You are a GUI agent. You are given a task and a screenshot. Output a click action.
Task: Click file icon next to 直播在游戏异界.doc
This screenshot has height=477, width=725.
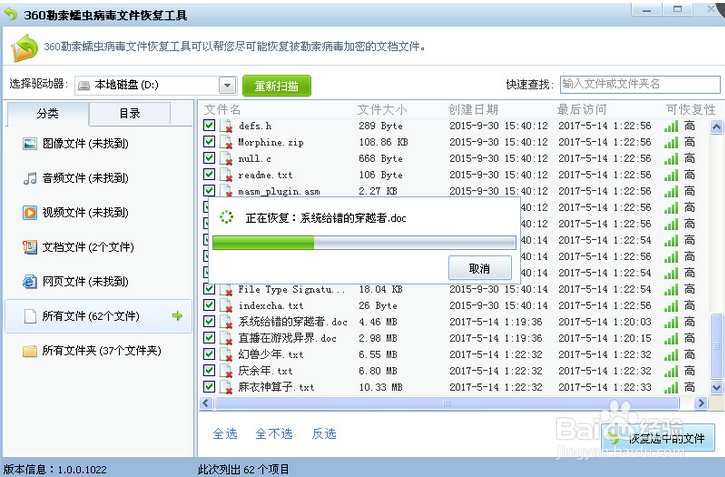pyautogui.click(x=226, y=338)
